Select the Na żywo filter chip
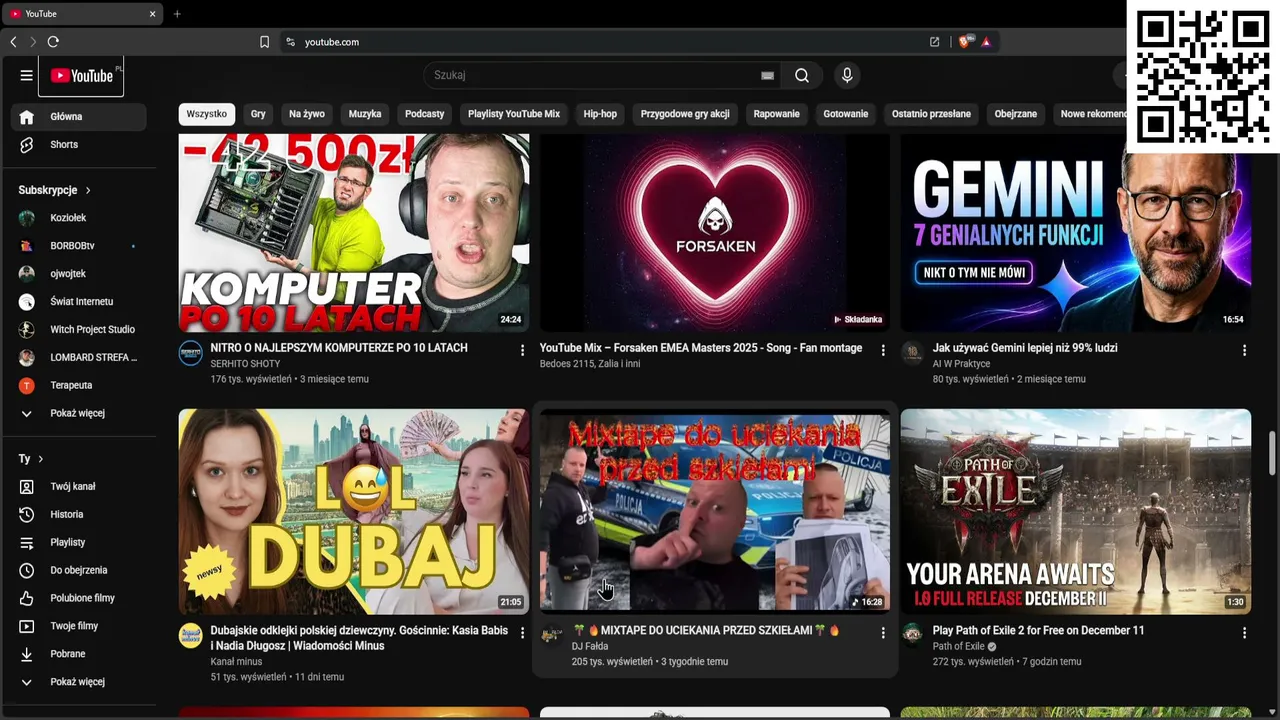1280x720 pixels. [x=307, y=114]
